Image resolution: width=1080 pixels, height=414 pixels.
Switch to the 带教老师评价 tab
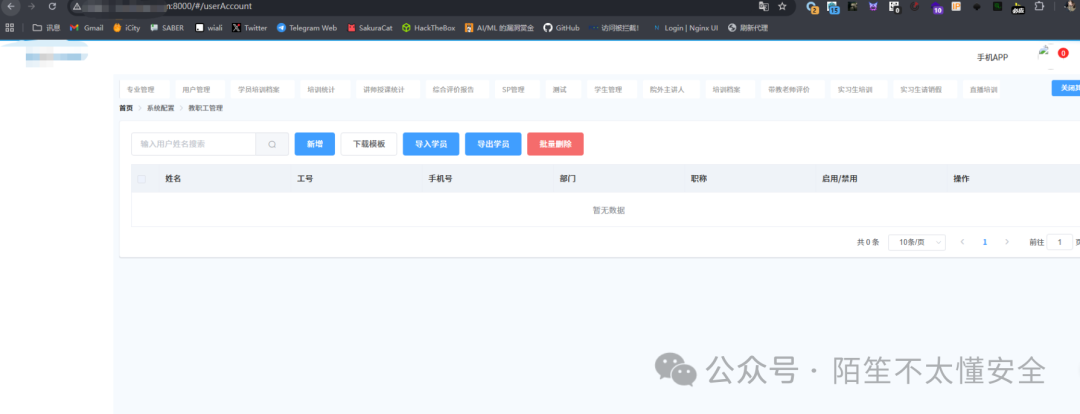(792, 90)
